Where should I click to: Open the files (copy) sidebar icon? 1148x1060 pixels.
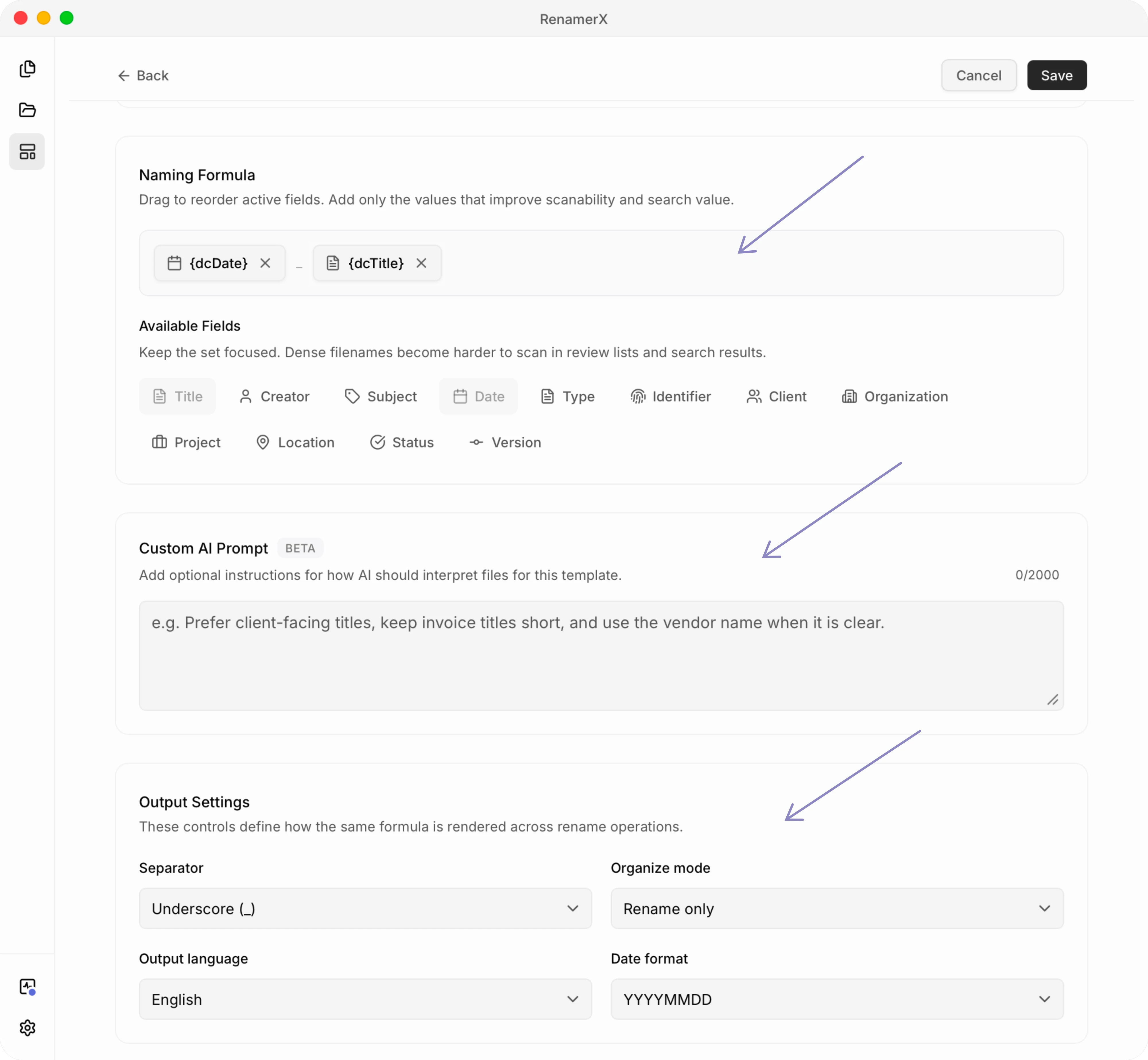coord(27,69)
